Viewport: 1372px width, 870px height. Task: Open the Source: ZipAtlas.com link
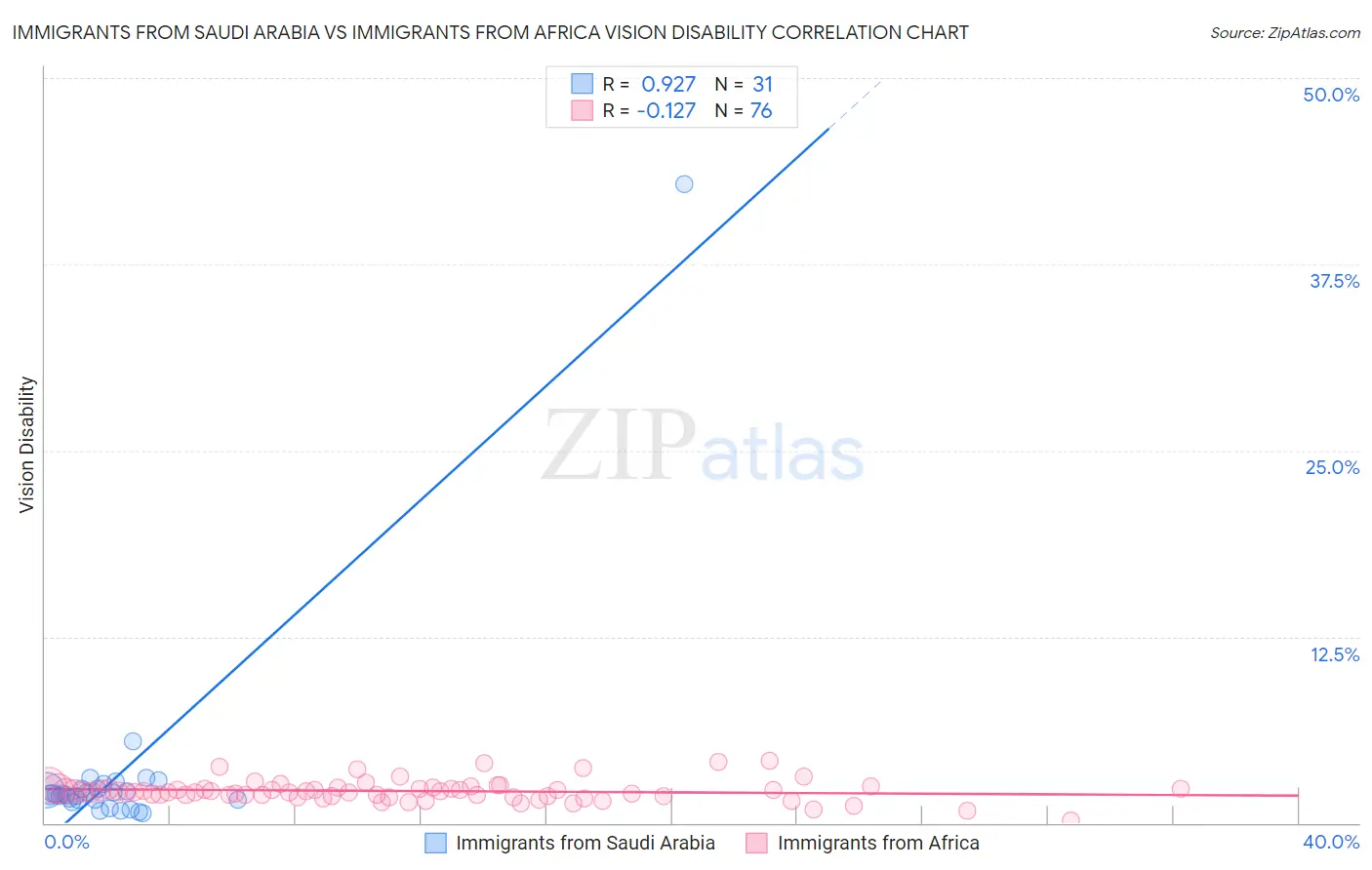pyautogui.click(x=1284, y=32)
